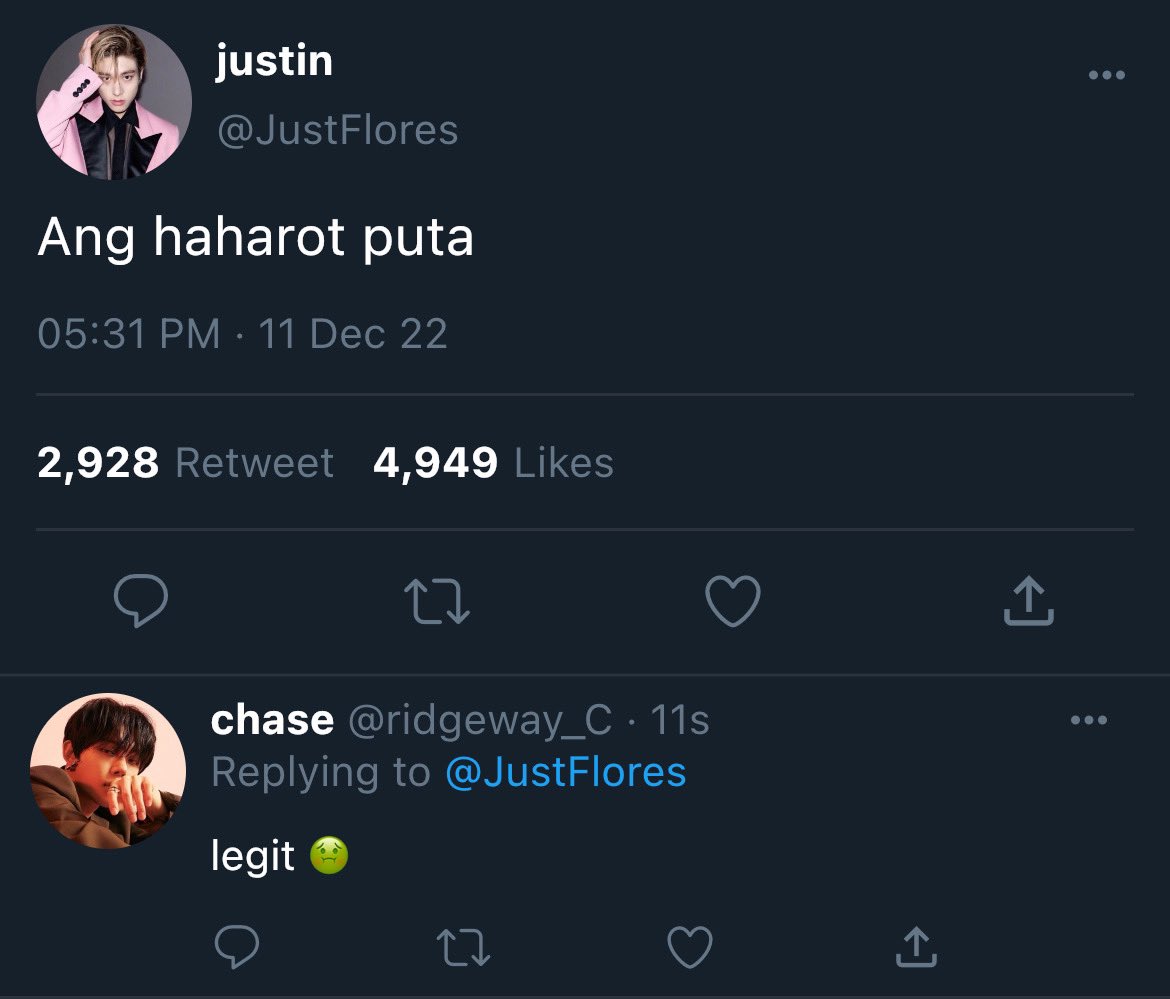Open the @ridgeway_C handle
This screenshot has height=999, width=1170.
[x=480, y=721]
